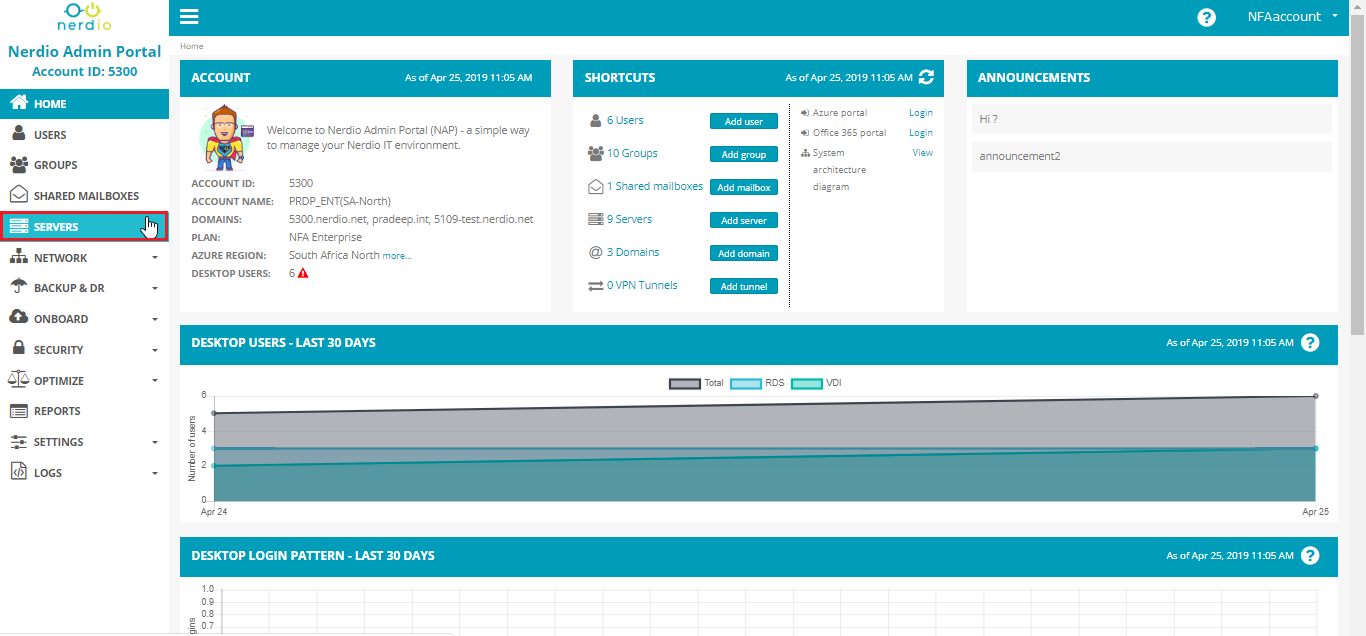Click the Add domain button
1366x636 pixels.
(744, 253)
